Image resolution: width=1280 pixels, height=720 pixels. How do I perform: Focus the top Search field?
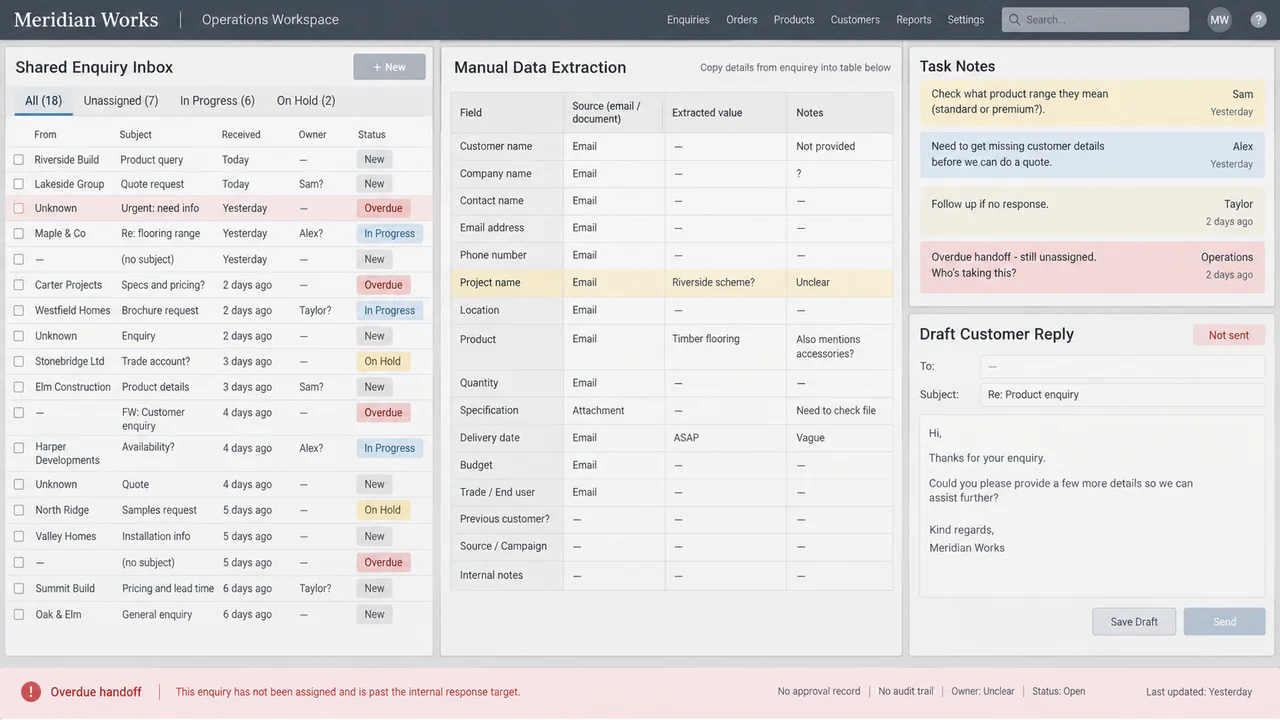[1096, 20]
